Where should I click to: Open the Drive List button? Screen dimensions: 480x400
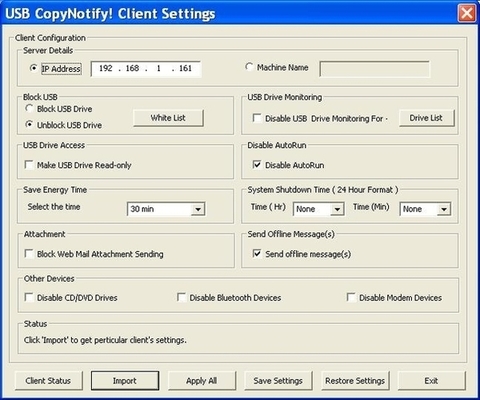[x=426, y=118]
